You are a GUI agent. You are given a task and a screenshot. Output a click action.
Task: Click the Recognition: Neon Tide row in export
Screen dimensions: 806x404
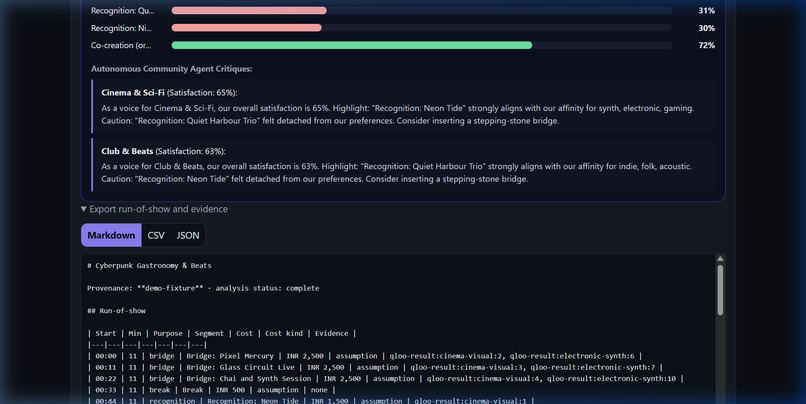(310, 400)
